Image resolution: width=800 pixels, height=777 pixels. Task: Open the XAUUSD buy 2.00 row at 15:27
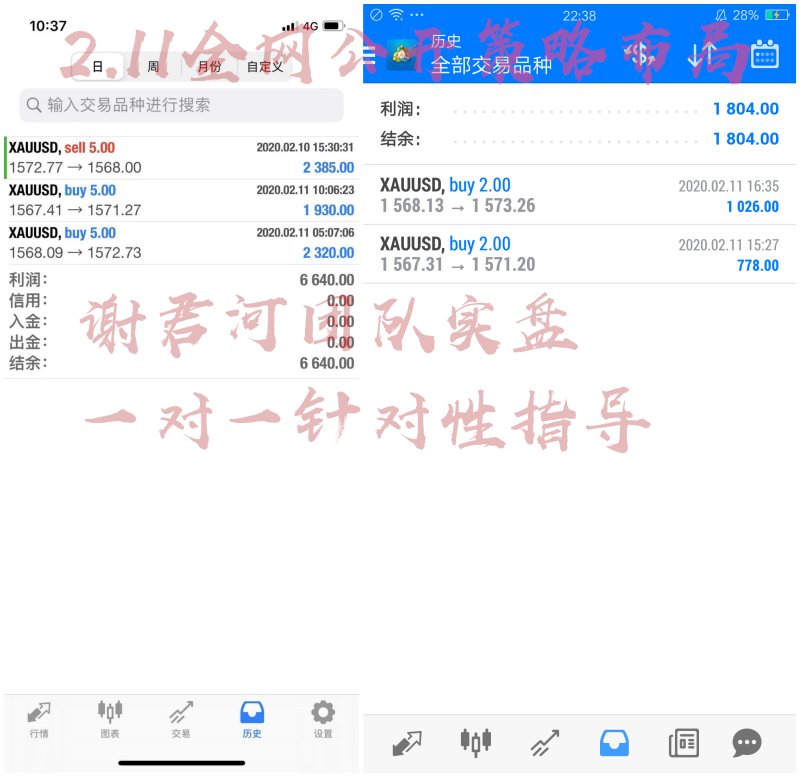(580, 254)
